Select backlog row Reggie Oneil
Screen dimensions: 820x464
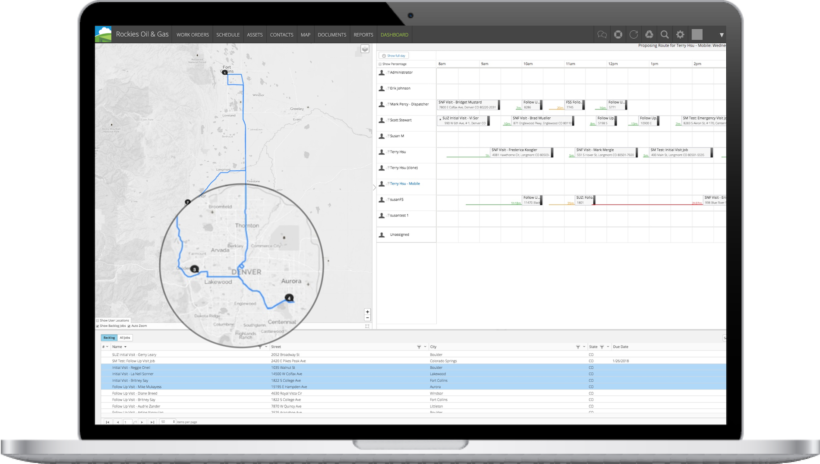413,368
